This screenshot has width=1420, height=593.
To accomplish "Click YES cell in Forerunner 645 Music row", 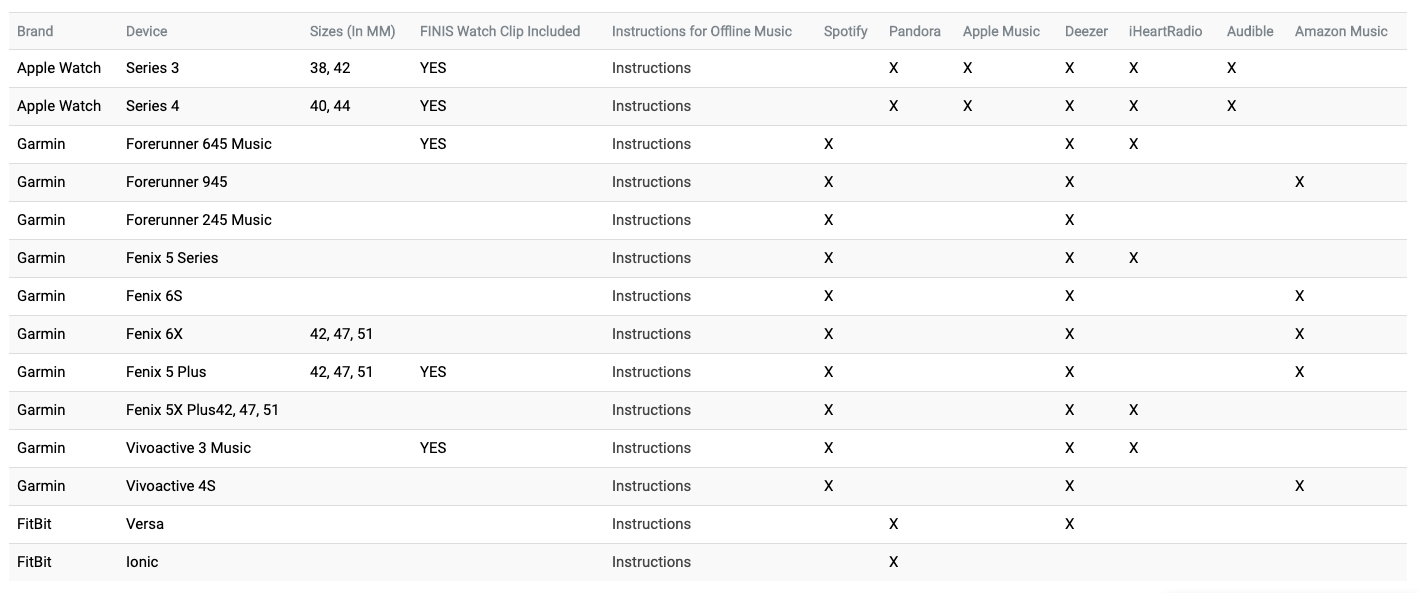I will tap(433, 144).
